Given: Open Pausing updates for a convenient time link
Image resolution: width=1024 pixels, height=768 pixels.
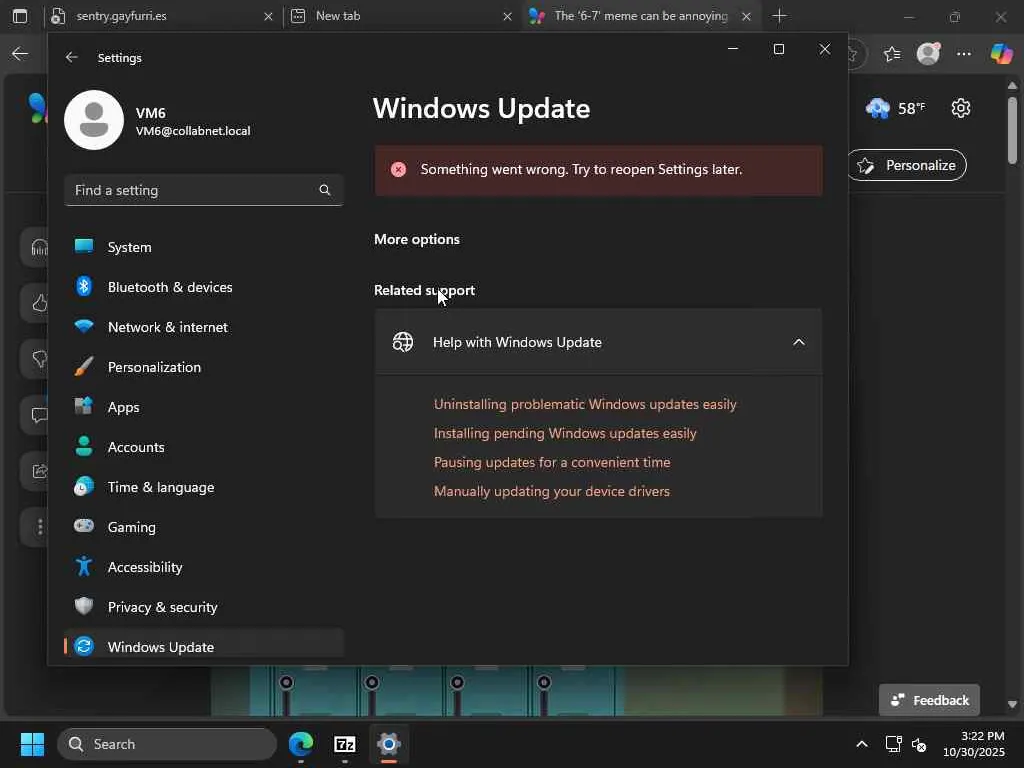Looking at the screenshot, I should click(x=552, y=462).
